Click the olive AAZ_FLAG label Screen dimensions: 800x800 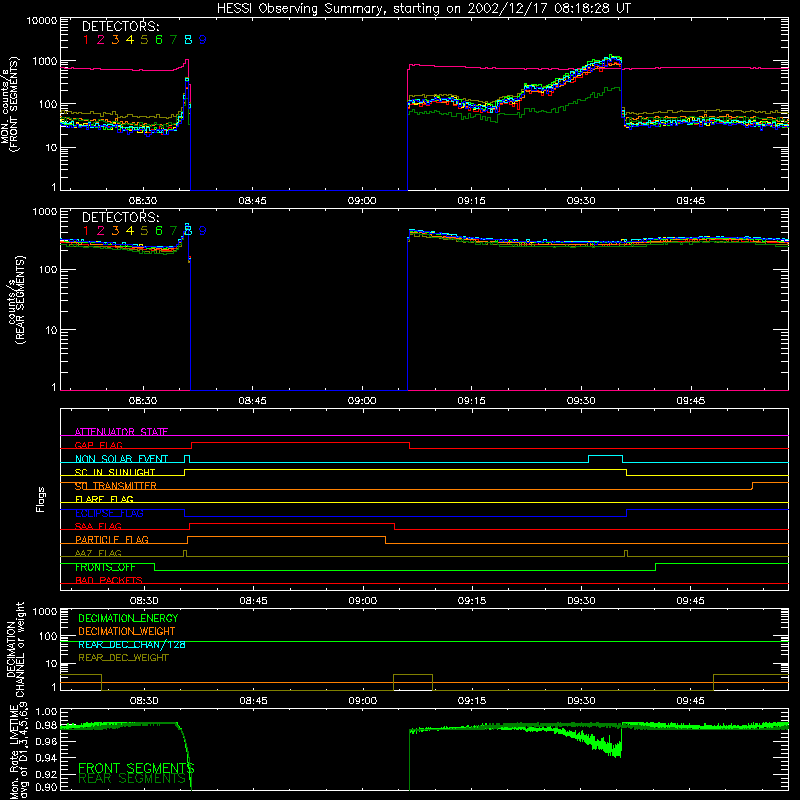click(x=98, y=553)
